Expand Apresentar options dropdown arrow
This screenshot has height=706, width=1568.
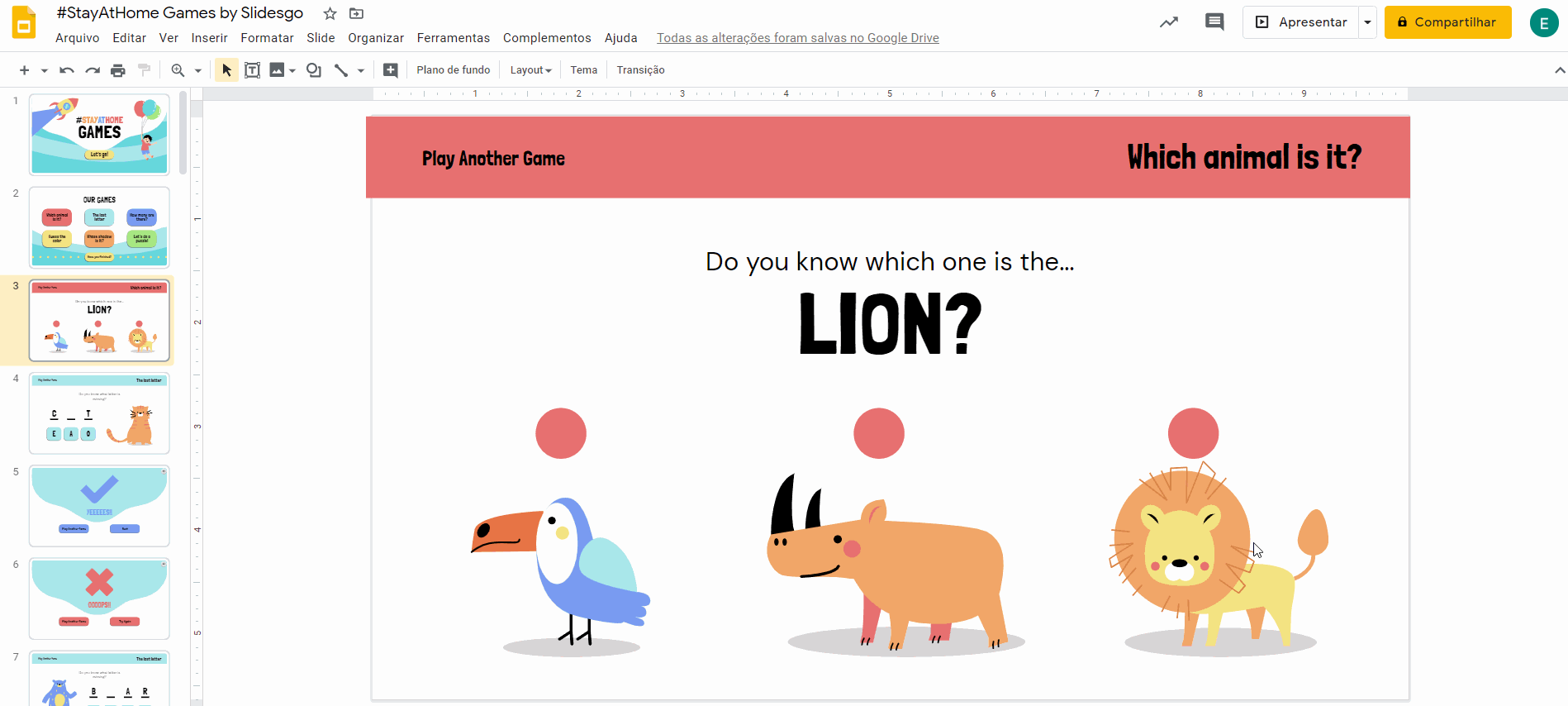tap(1368, 22)
